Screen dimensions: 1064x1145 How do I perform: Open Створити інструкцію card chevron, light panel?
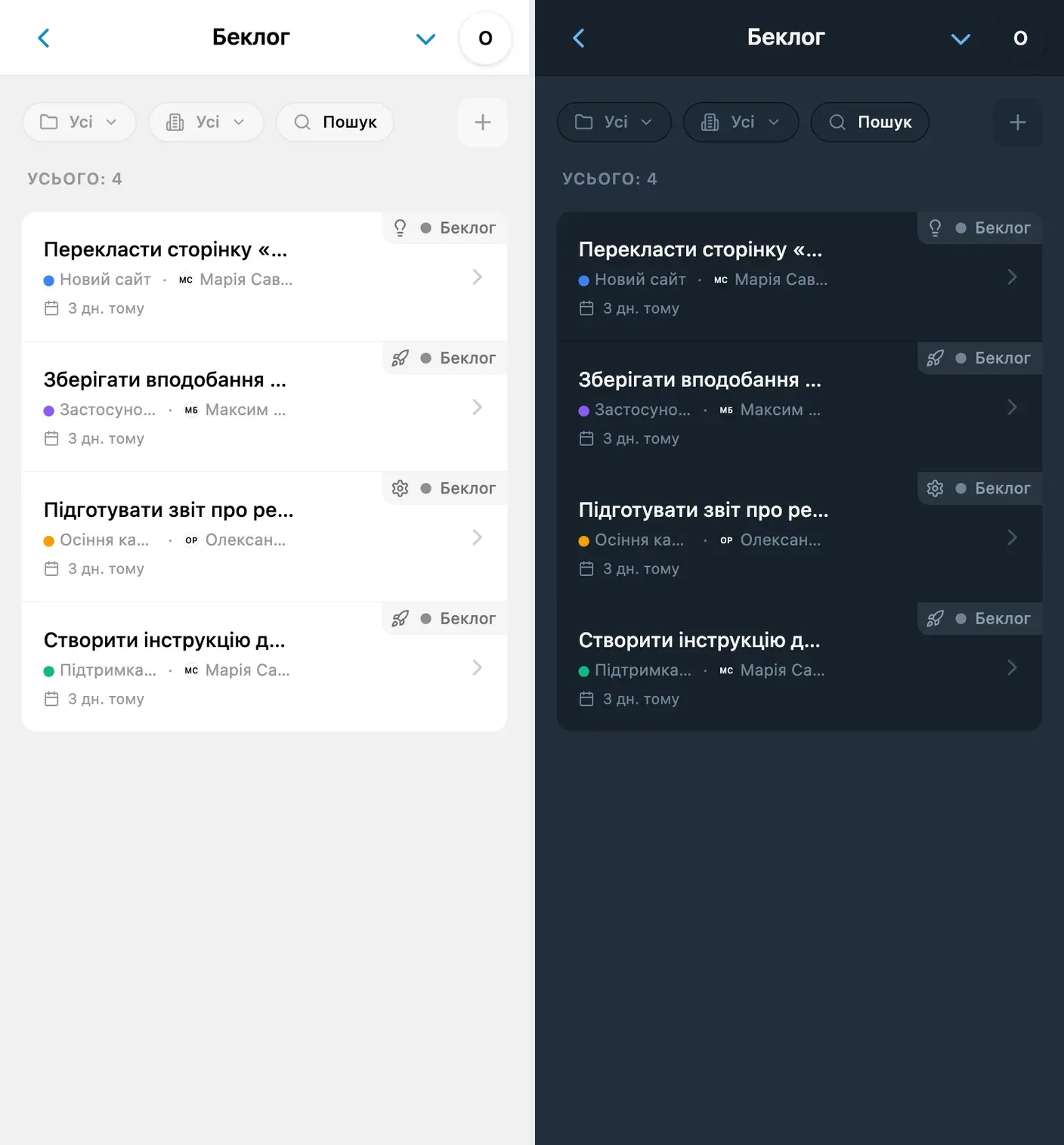[x=478, y=667]
